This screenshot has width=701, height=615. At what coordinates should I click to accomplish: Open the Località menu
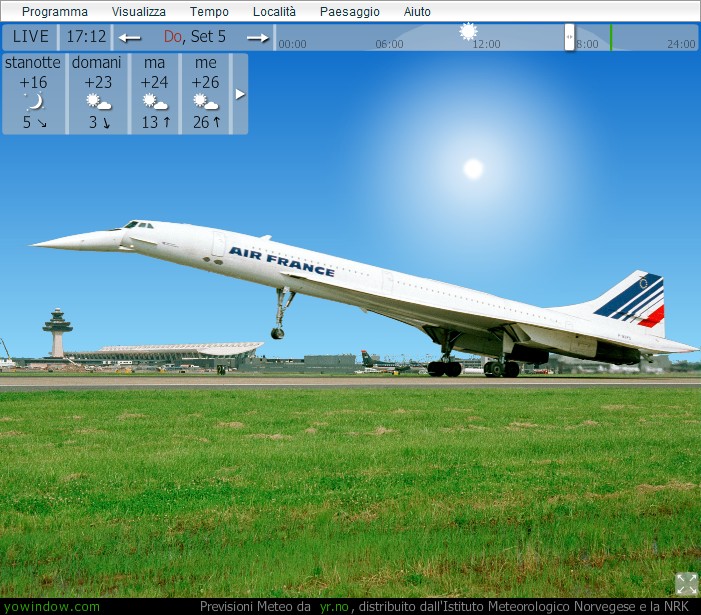tap(274, 12)
